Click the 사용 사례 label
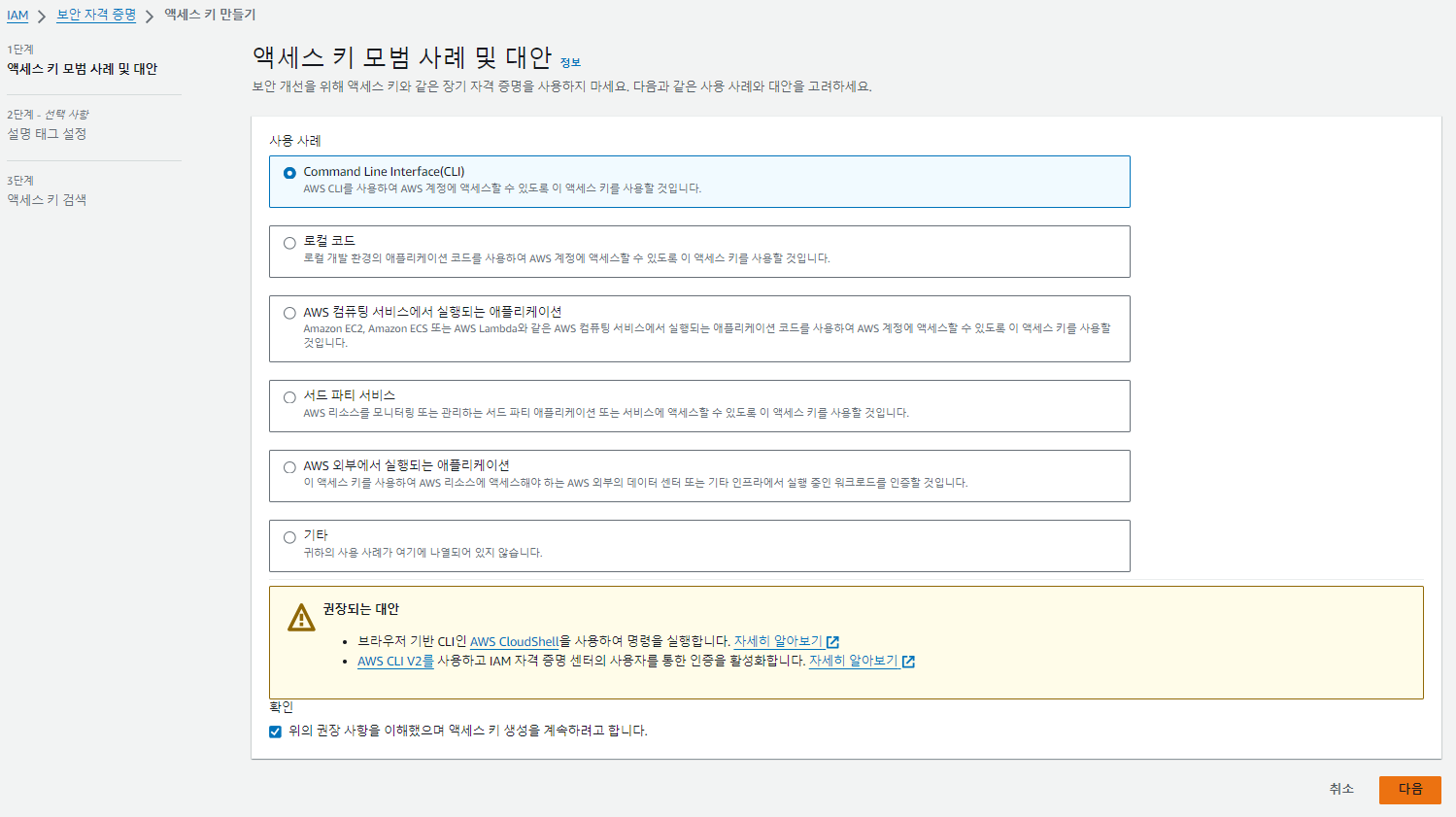The image size is (1456, 817). 295,141
